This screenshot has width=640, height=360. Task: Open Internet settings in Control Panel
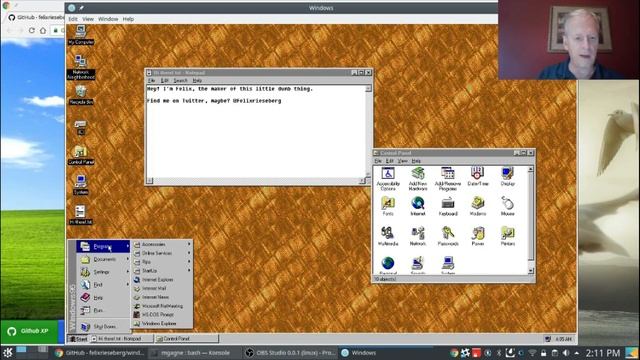[x=418, y=206]
